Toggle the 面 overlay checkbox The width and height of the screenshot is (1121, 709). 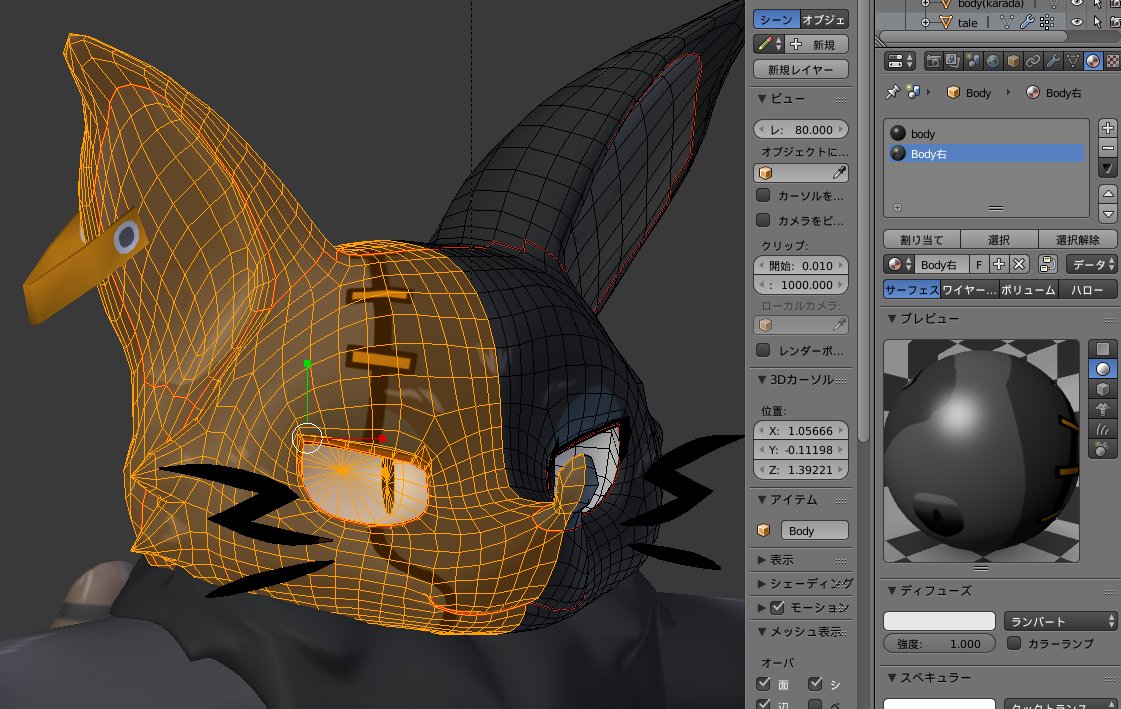[763, 684]
